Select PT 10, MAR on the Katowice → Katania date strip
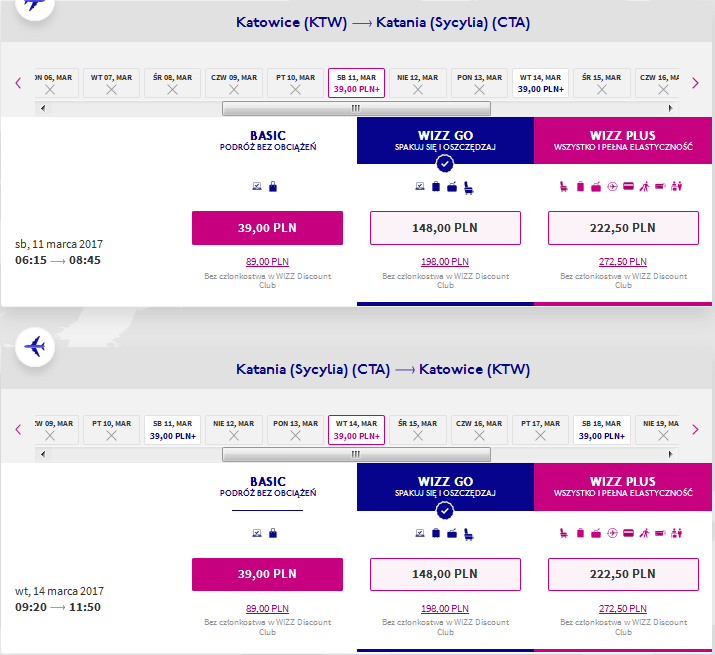The height and width of the screenshot is (655, 715). point(295,83)
